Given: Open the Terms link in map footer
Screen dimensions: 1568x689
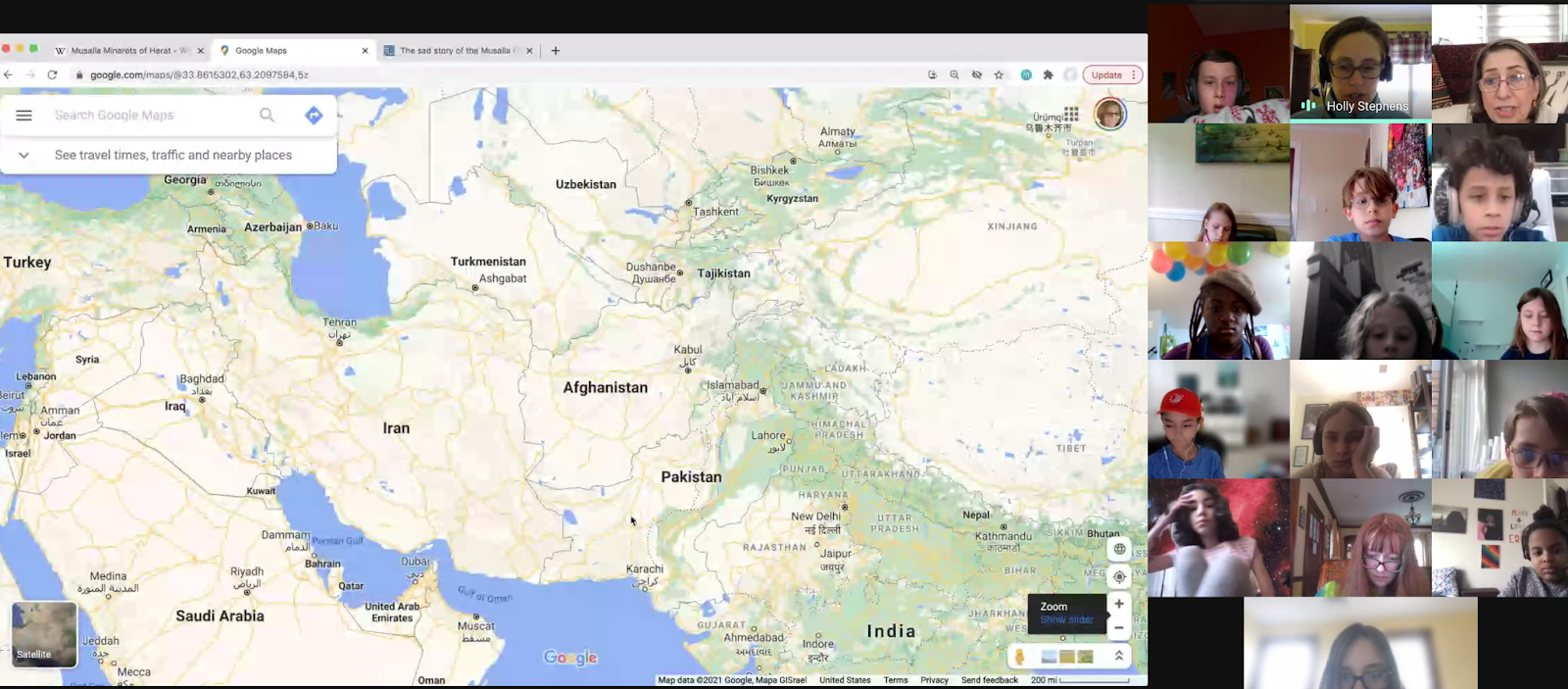Looking at the screenshot, I should pos(895,679).
